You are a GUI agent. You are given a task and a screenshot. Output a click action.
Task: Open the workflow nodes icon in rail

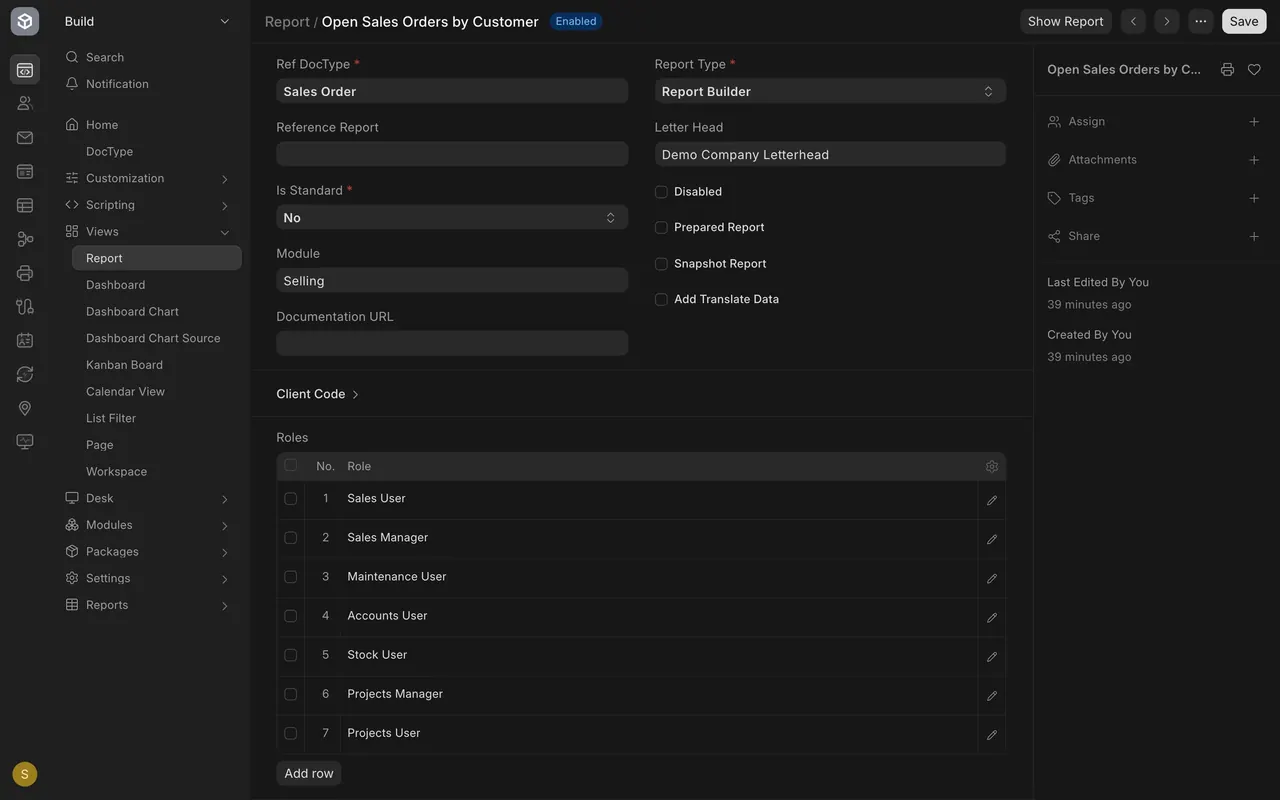pos(25,239)
